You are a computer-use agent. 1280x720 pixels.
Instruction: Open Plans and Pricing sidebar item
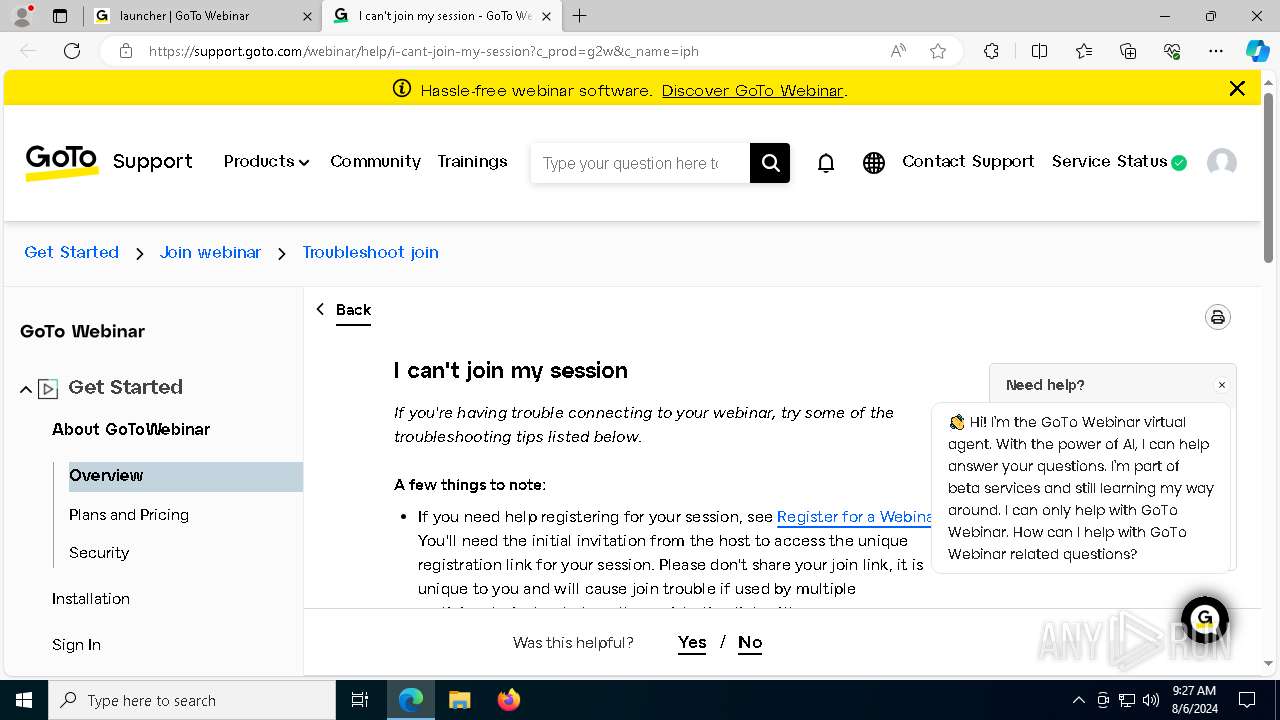point(129,515)
